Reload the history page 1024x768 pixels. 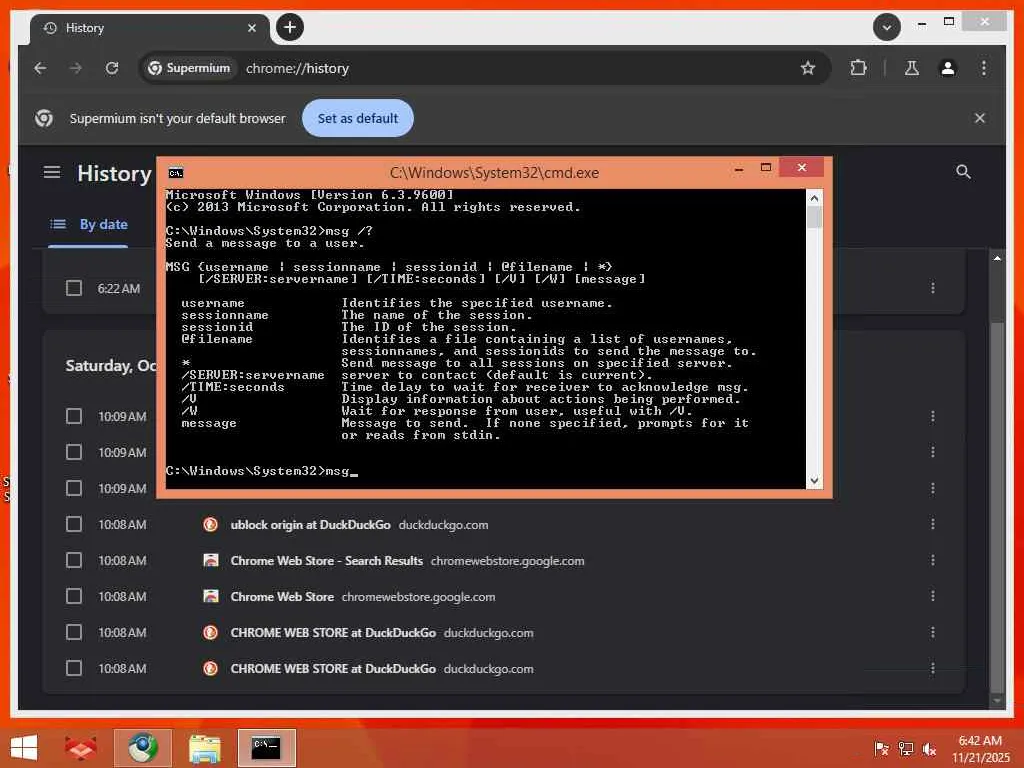112,68
